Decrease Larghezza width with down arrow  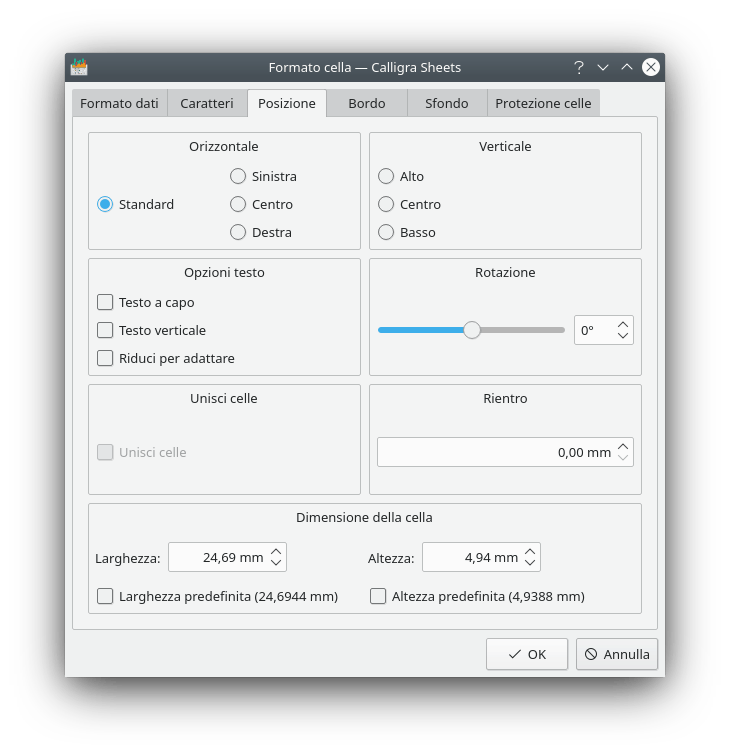[x=276, y=563]
